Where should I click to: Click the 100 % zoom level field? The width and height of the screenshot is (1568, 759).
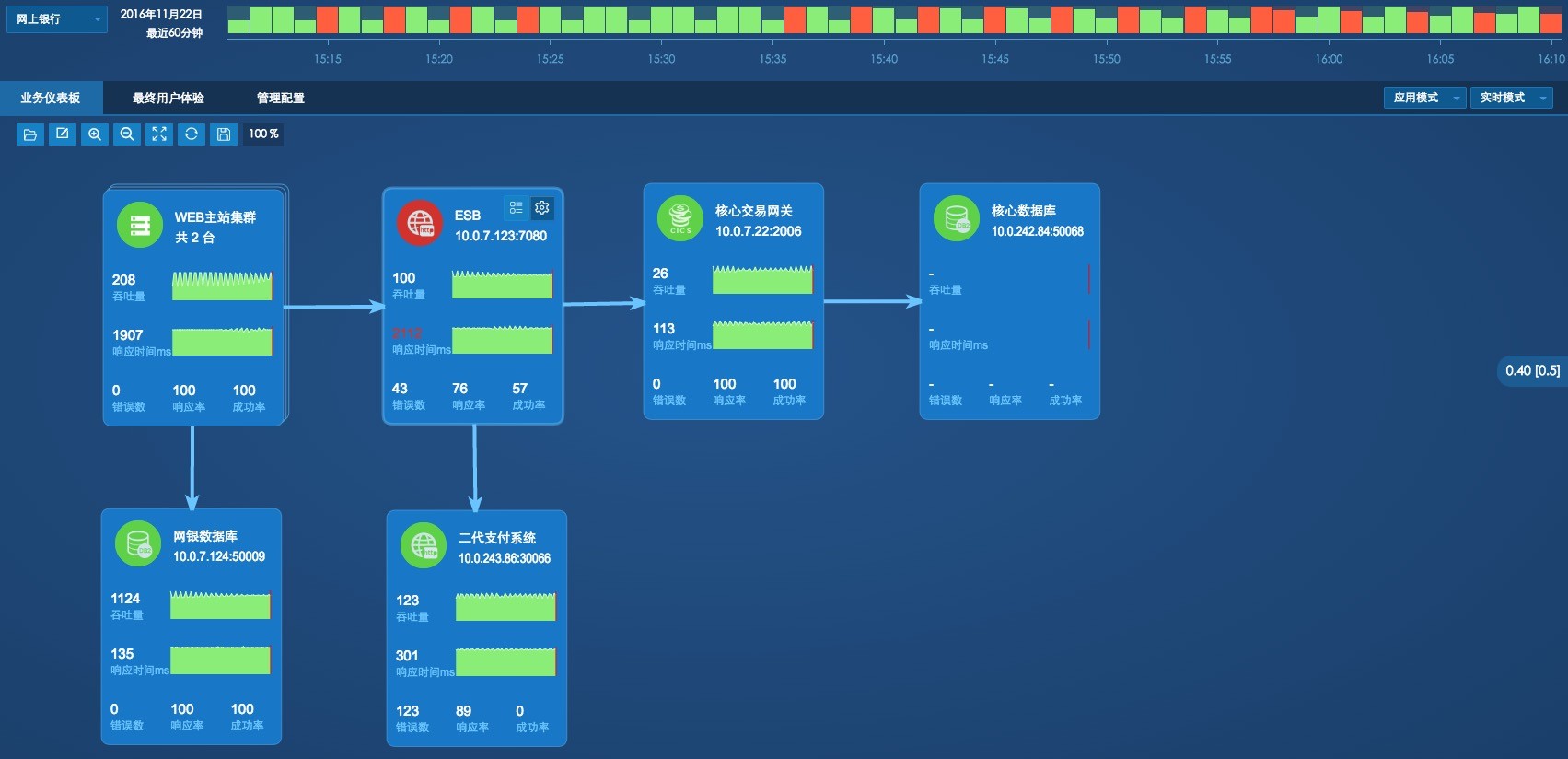click(x=263, y=134)
